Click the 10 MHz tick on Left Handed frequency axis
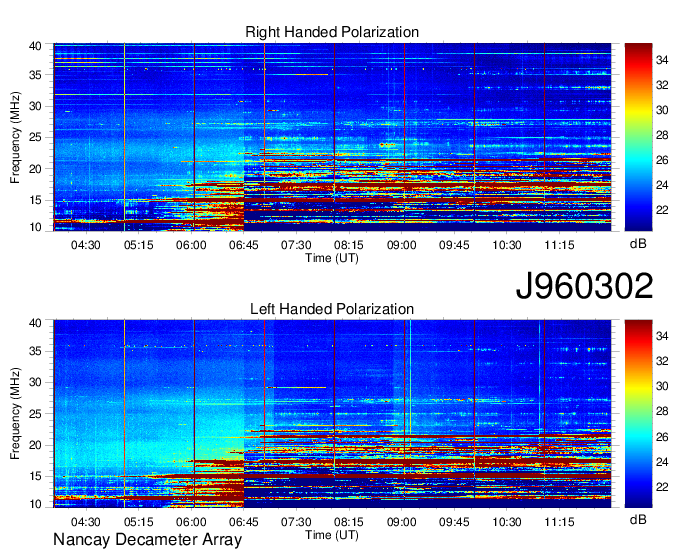The image size is (680, 552). [x=35, y=504]
